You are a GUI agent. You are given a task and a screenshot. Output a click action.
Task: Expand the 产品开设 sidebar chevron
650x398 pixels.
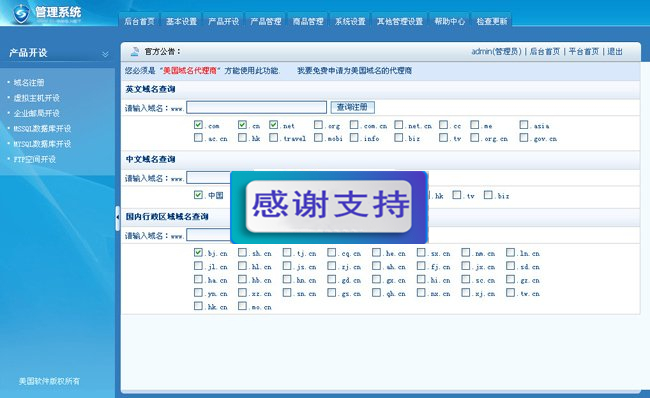(105, 54)
